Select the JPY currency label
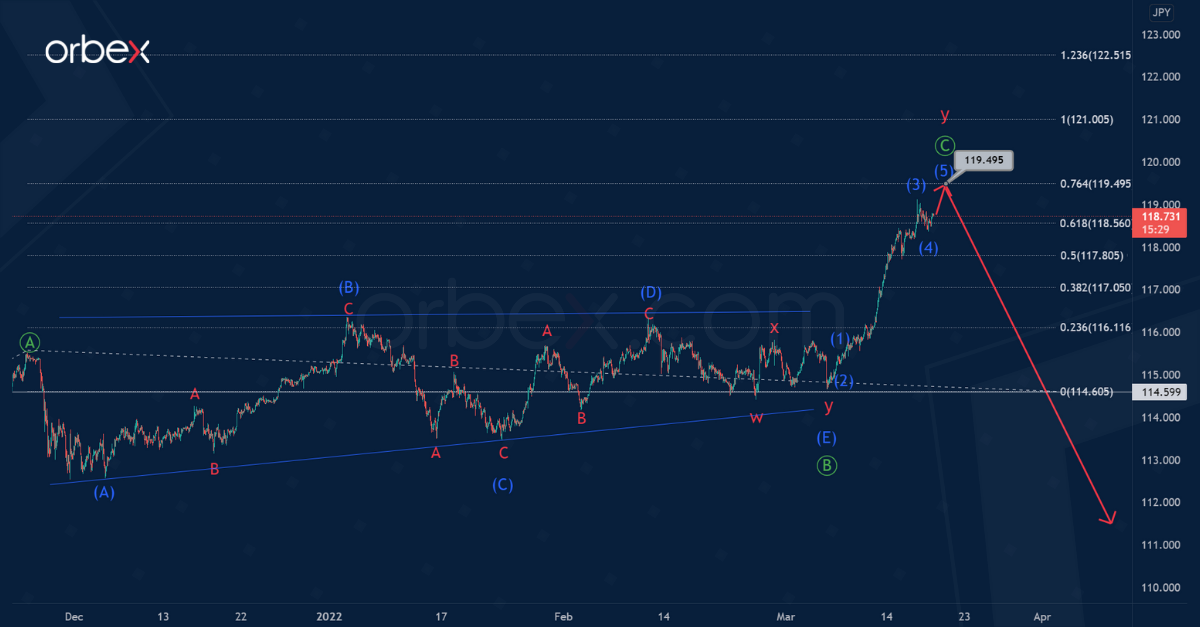1200x627 pixels. click(x=1160, y=12)
